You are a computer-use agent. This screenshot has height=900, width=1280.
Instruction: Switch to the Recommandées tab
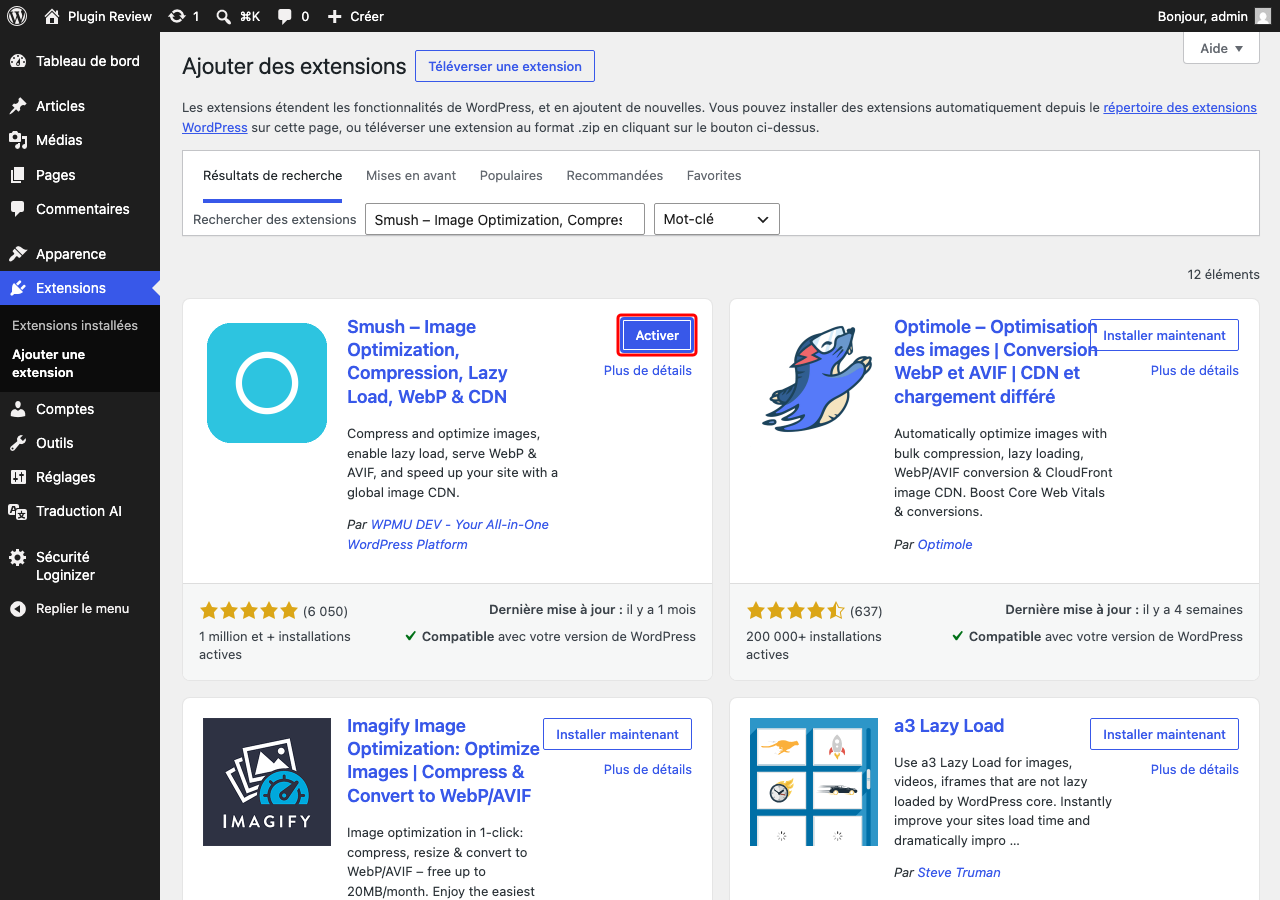[615, 176]
